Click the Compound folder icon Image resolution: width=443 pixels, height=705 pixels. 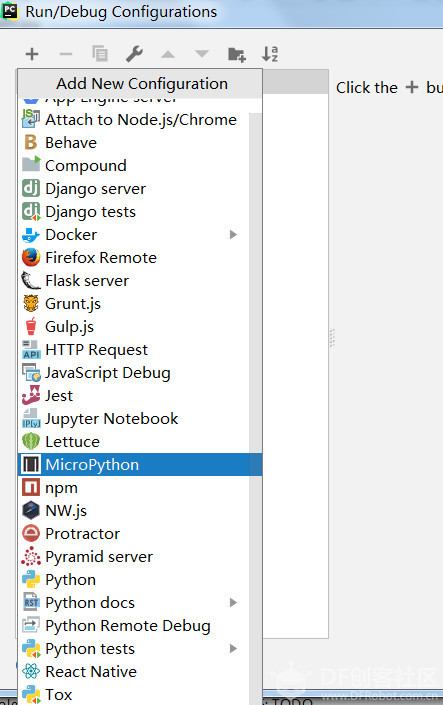(x=31, y=165)
